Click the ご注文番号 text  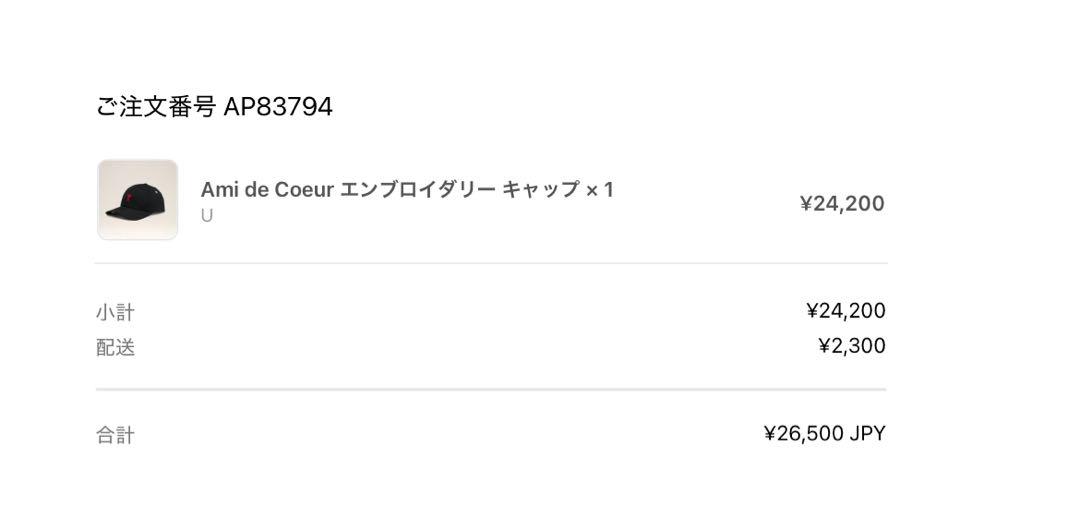pyautogui.click(x=156, y=107)
